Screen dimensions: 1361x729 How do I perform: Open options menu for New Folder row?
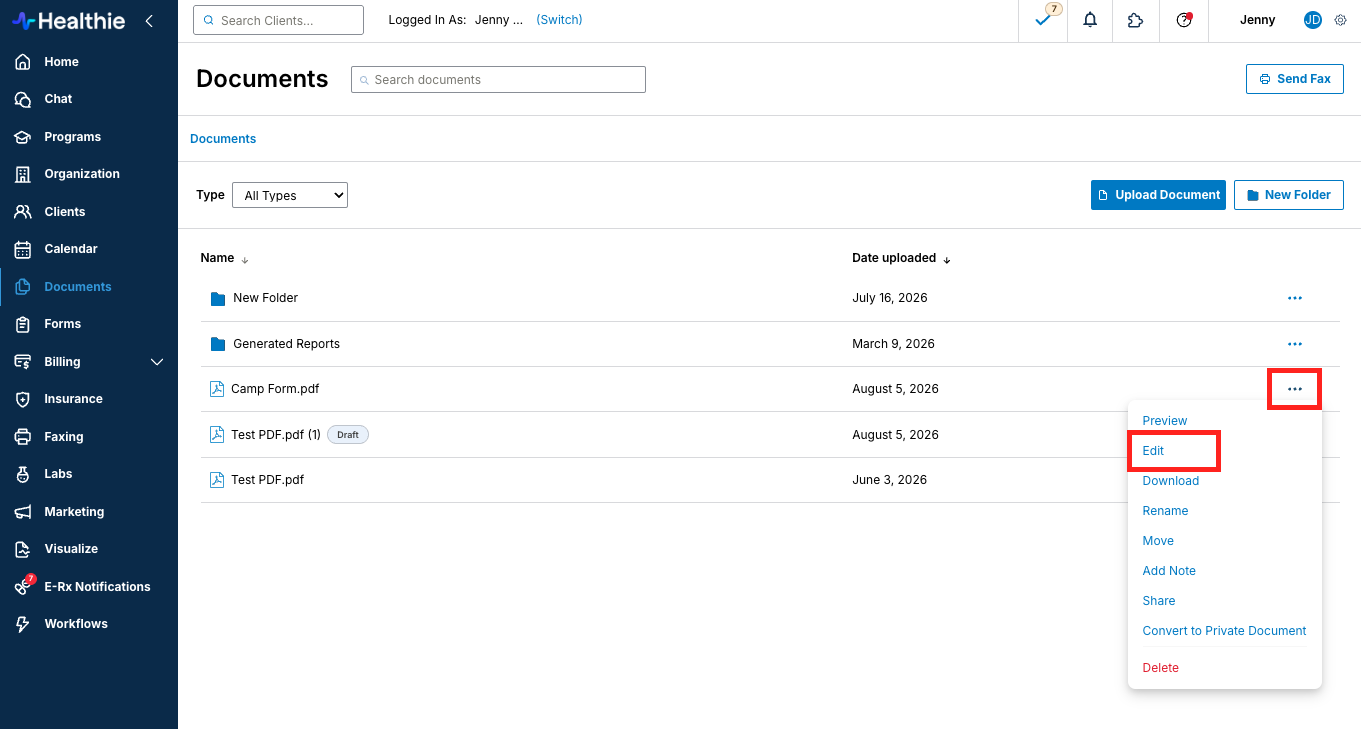[x=1295, y=298]
